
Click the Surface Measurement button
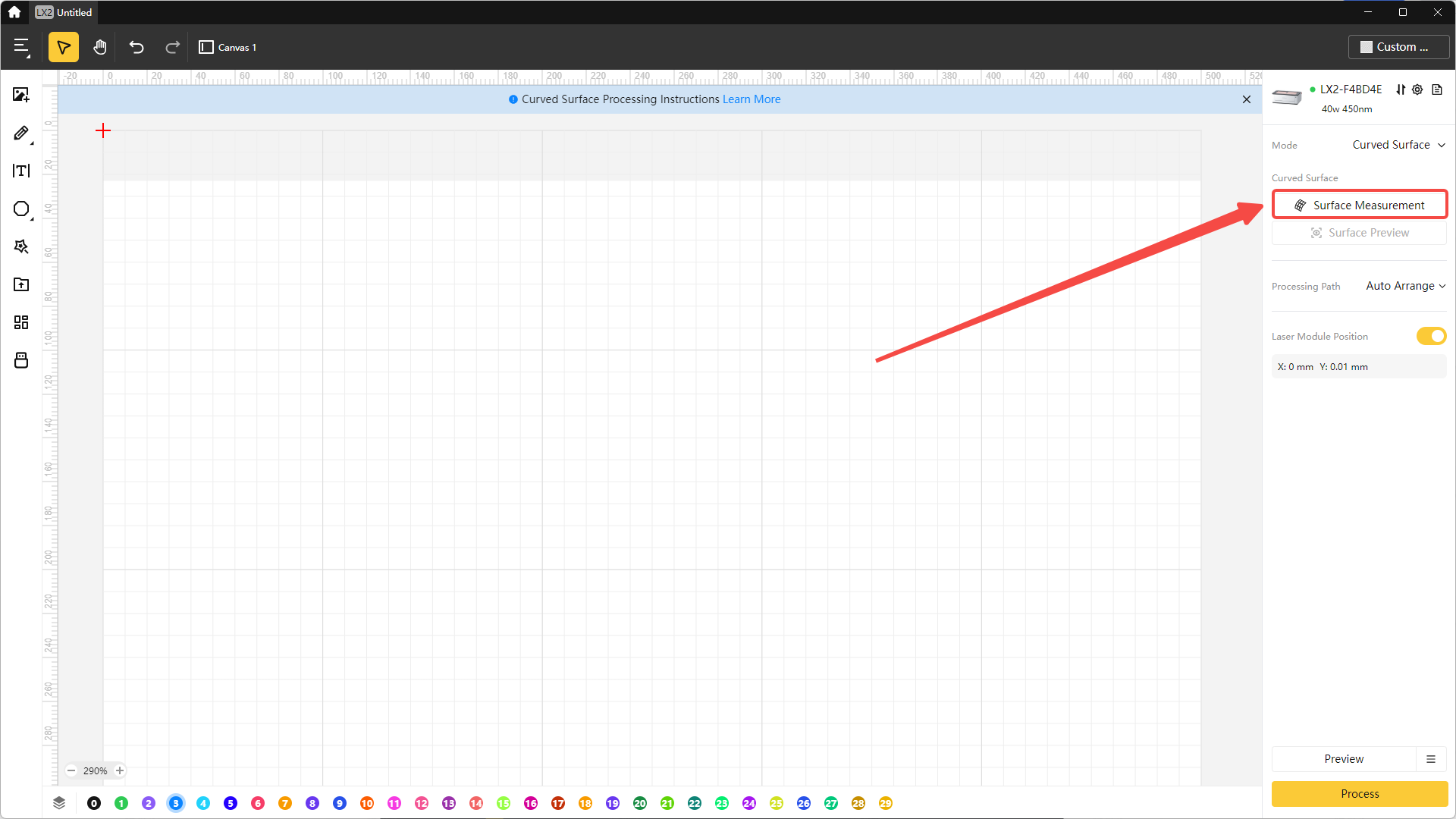point(1359,205)
